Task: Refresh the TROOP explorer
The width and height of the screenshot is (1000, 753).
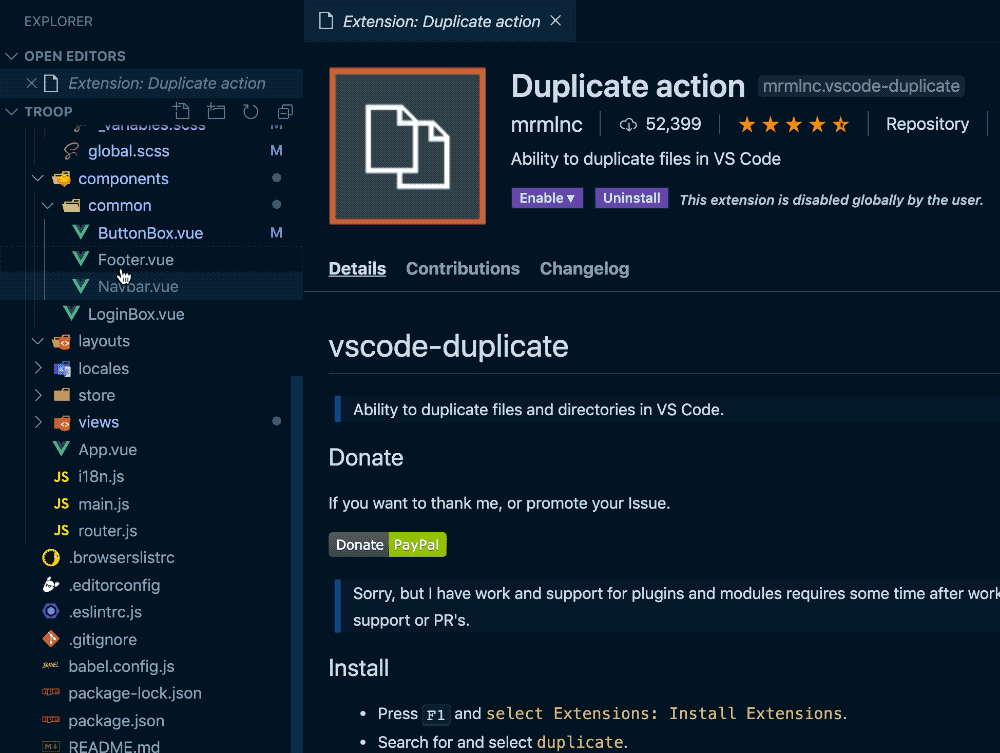Action: (x=250, y=112)
